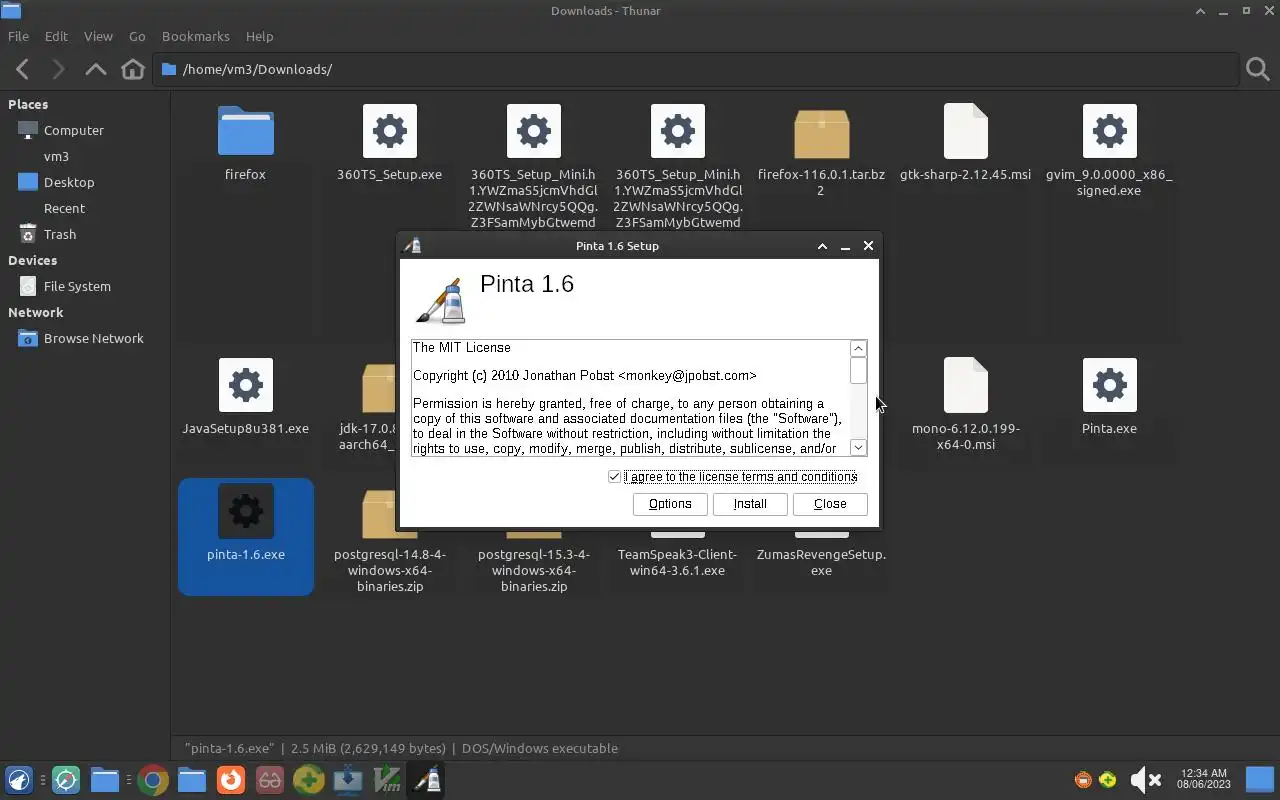Open the Bookmarks menu

[196, 36]
